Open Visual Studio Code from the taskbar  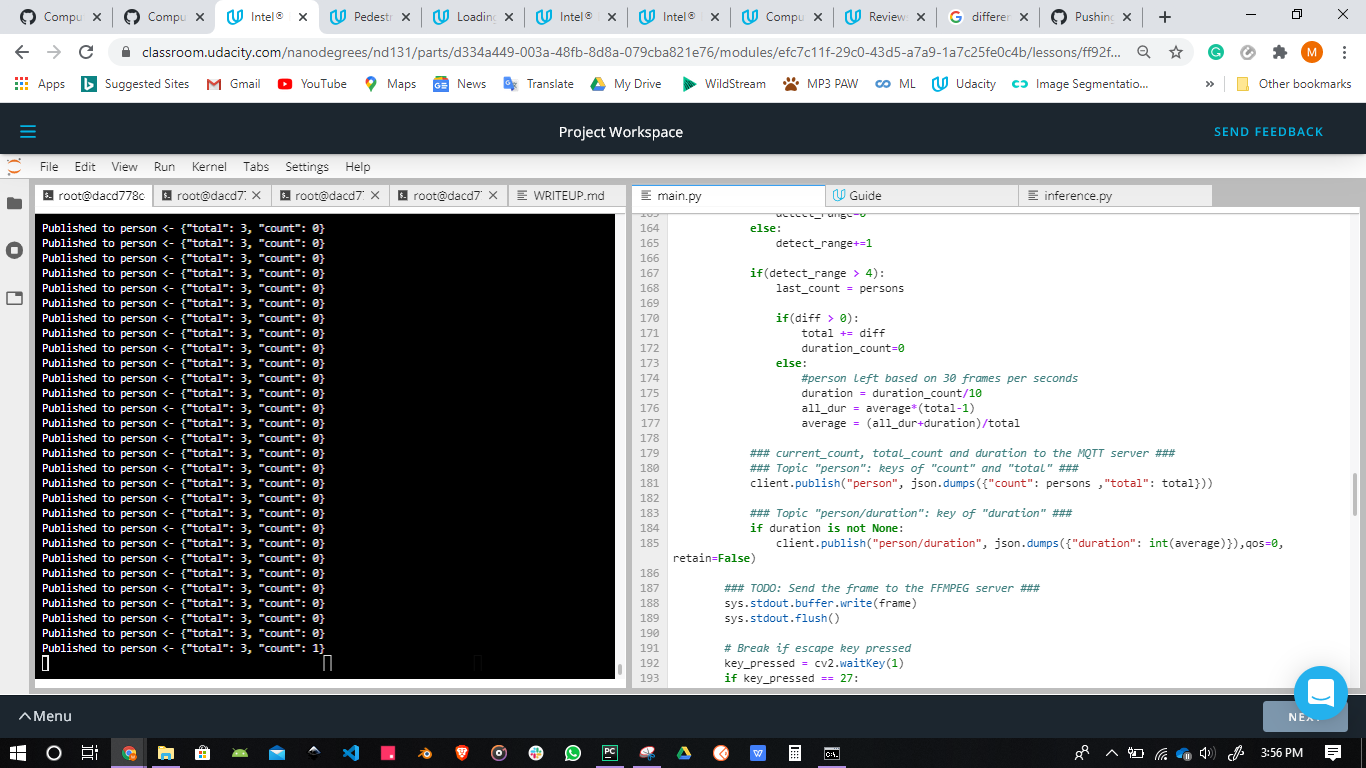pos(350,753)
